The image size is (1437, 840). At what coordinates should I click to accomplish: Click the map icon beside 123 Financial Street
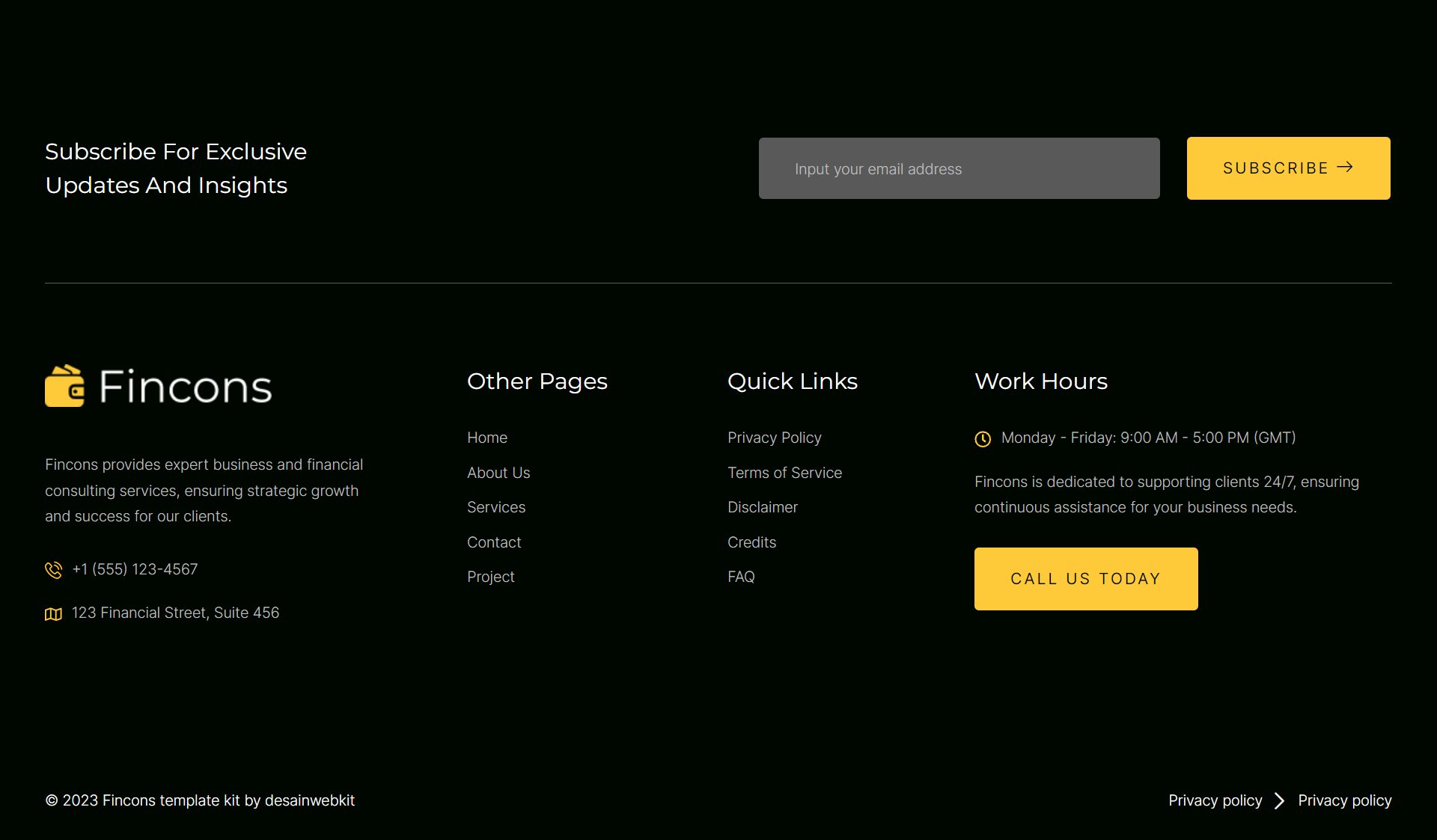pos(53,614)
